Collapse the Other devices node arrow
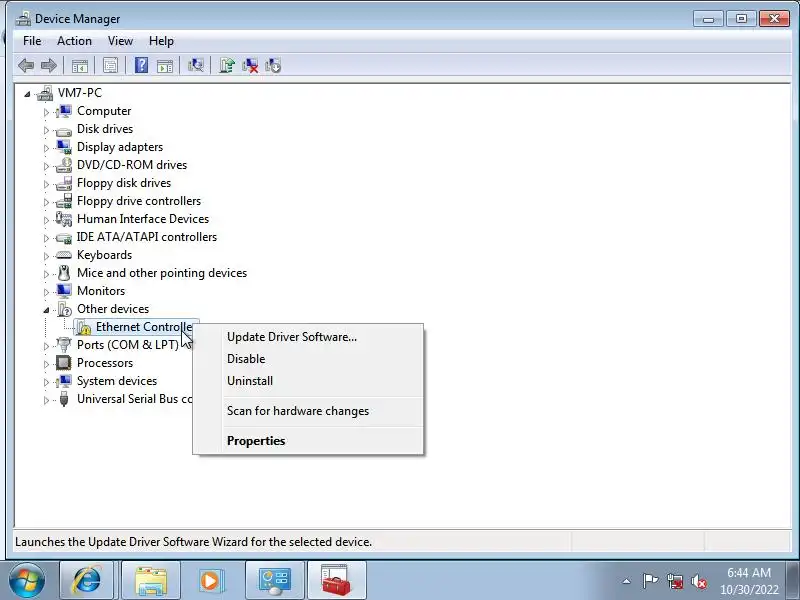800x600 pixels. [x=46, y=310]
